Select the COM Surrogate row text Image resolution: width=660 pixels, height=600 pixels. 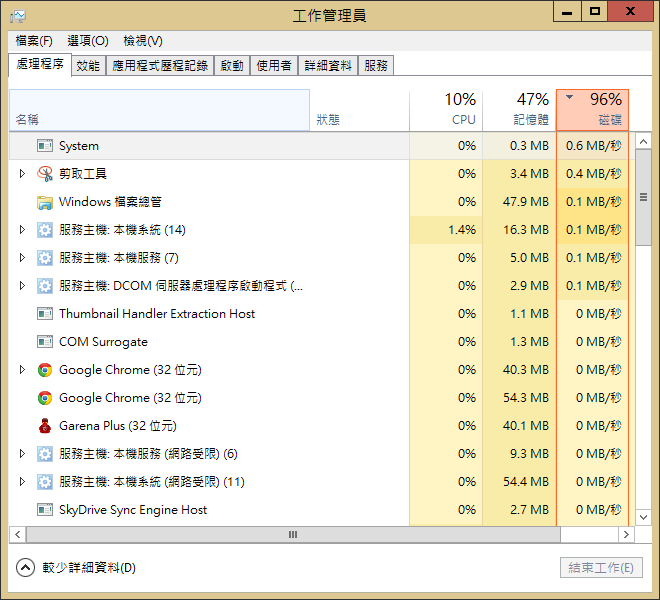click(x=103, y=342)
